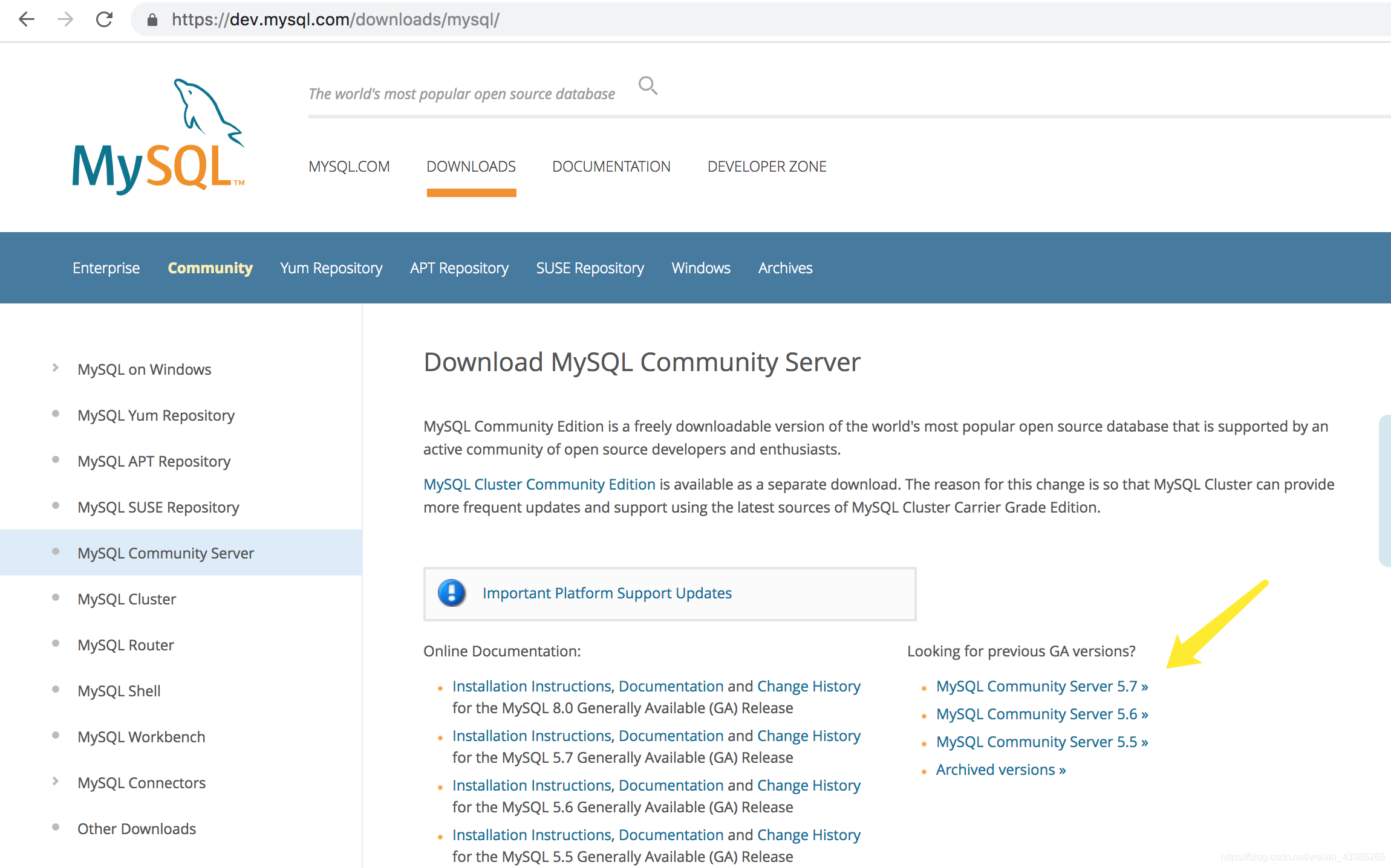Open MySQL Workbench sidebar item
1391x868 pixels.
tap(141, 737)
